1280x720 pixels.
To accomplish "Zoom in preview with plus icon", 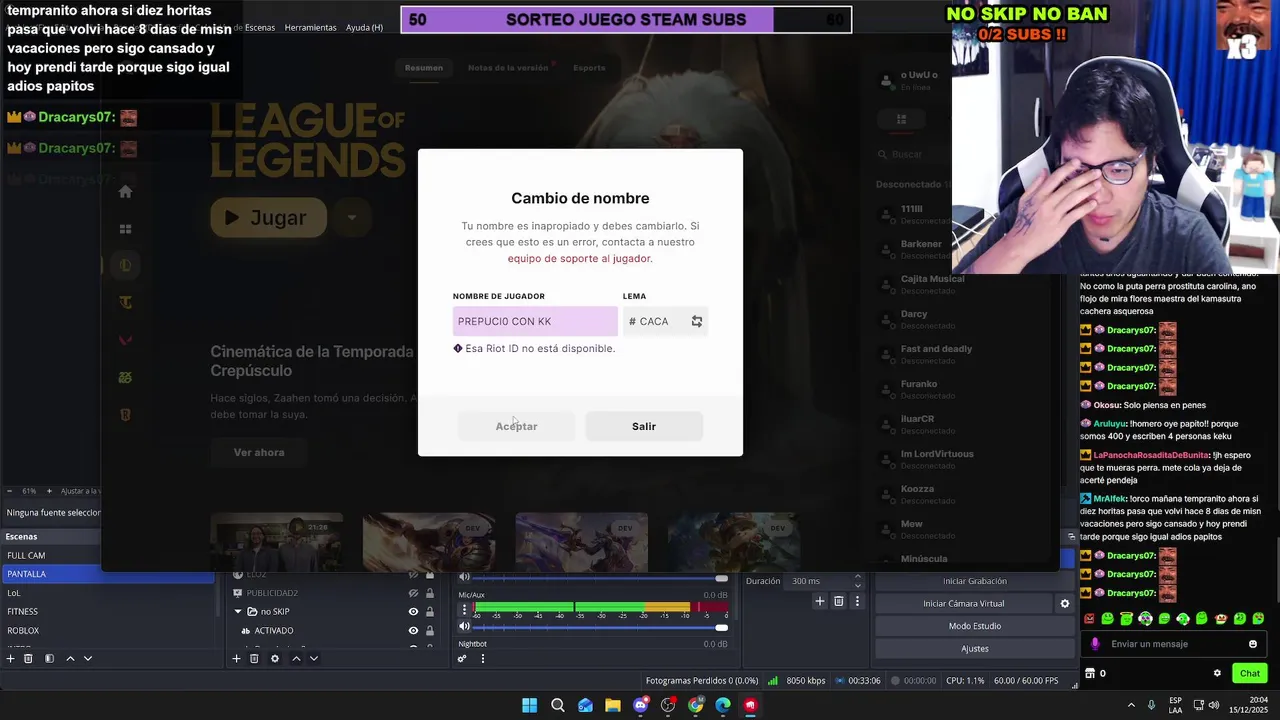I will click(48, 491).
